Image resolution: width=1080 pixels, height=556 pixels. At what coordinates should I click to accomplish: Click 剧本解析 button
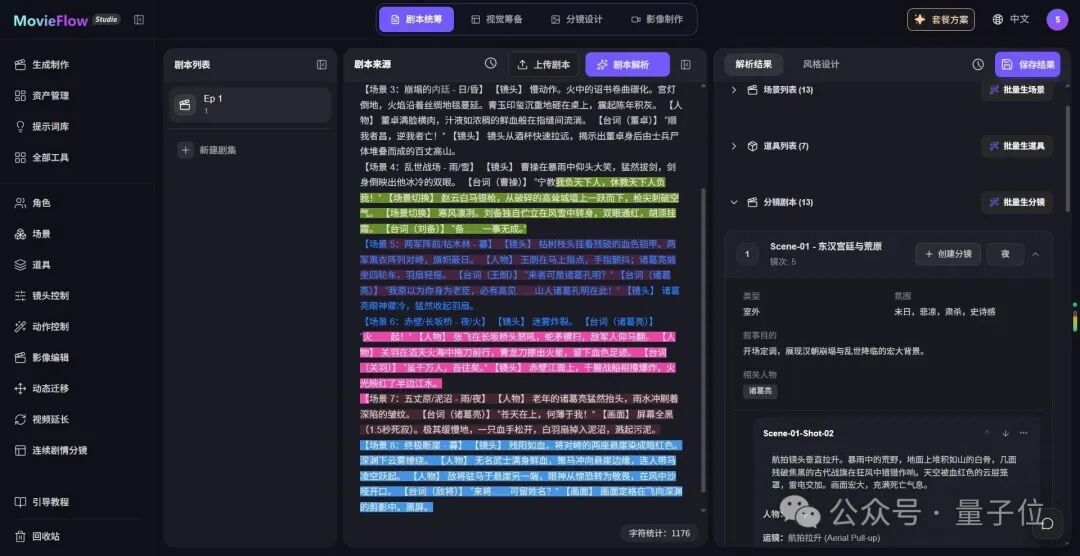pos(627,65)
